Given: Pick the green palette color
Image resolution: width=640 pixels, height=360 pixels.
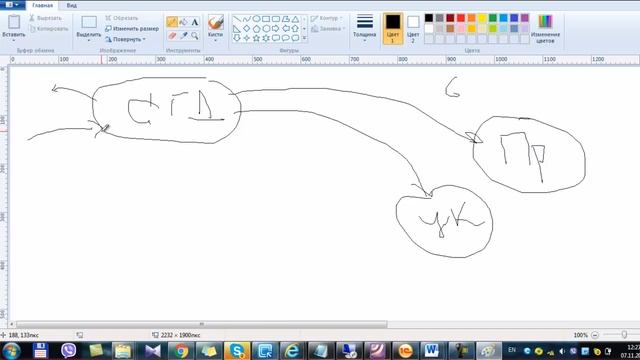Looking at the screenshot, I should pyautogui.click(x=493, y=18).
